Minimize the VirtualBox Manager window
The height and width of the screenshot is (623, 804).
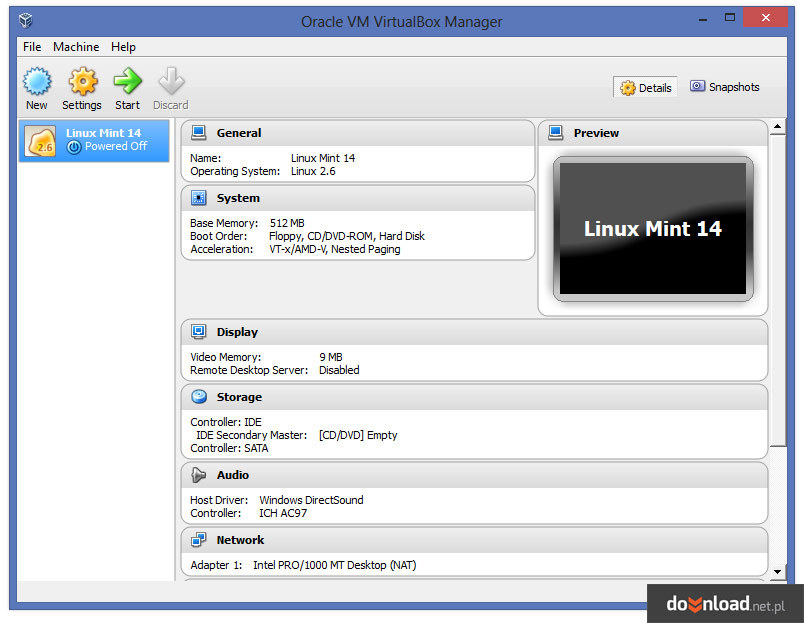703,19
